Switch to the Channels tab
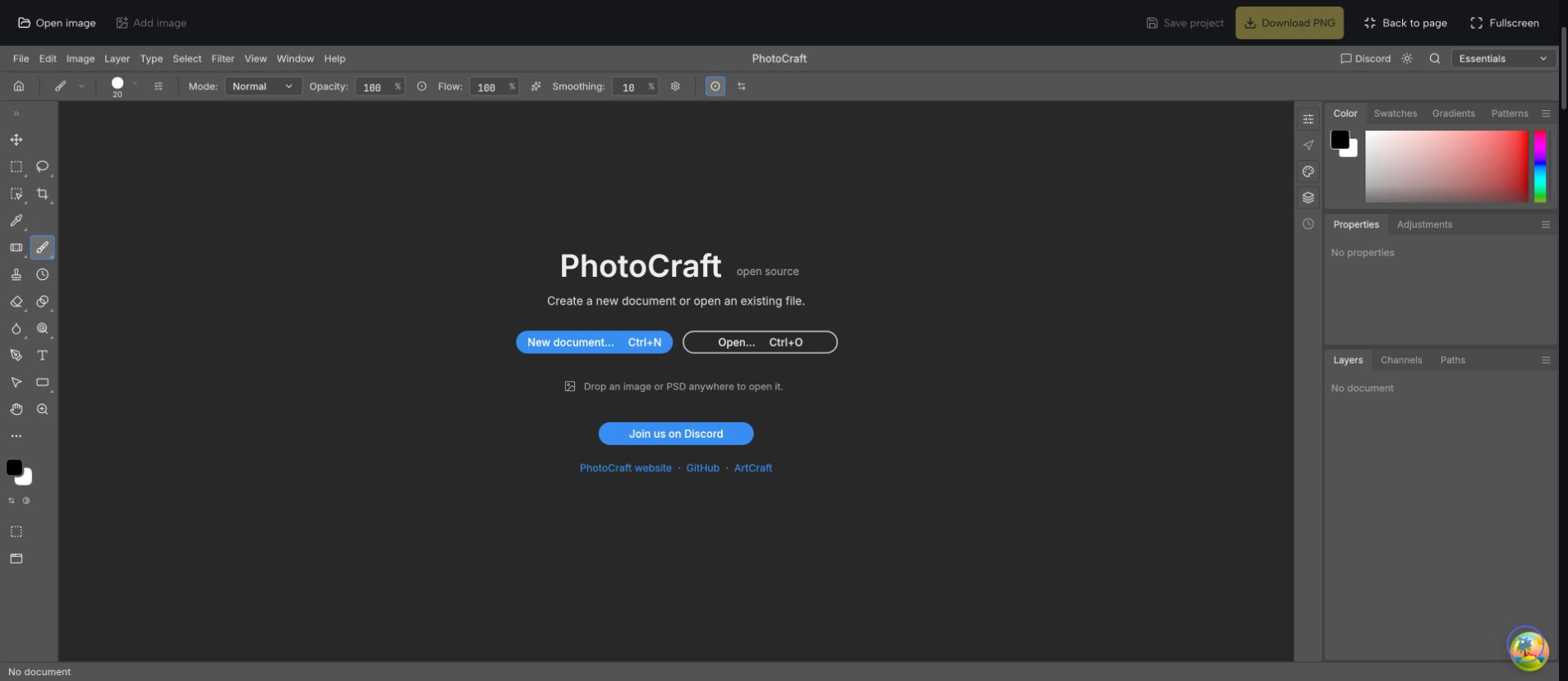The image size is (1568, 681). point(1401,360)
